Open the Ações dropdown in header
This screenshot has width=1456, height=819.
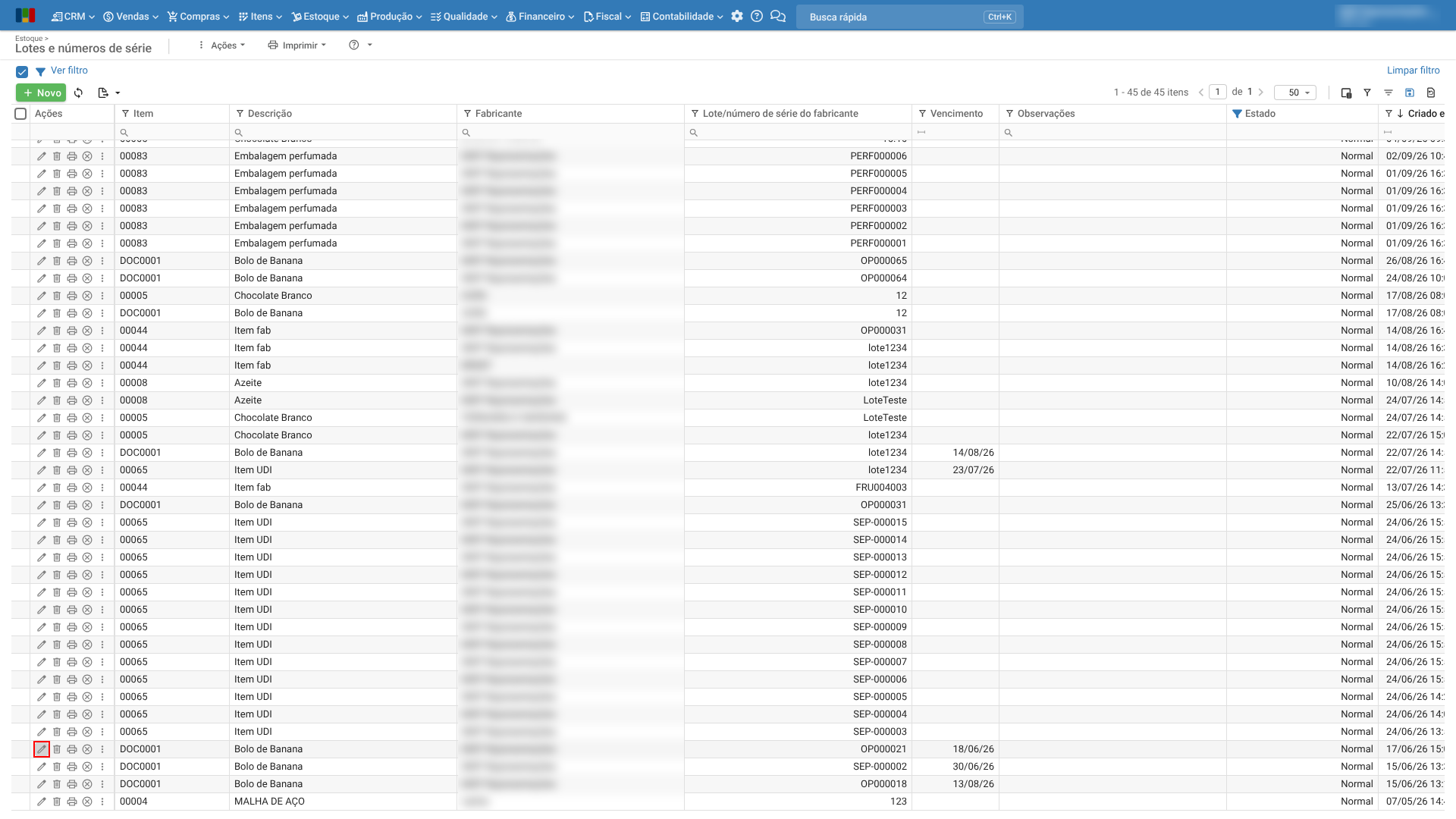point(221,45)
